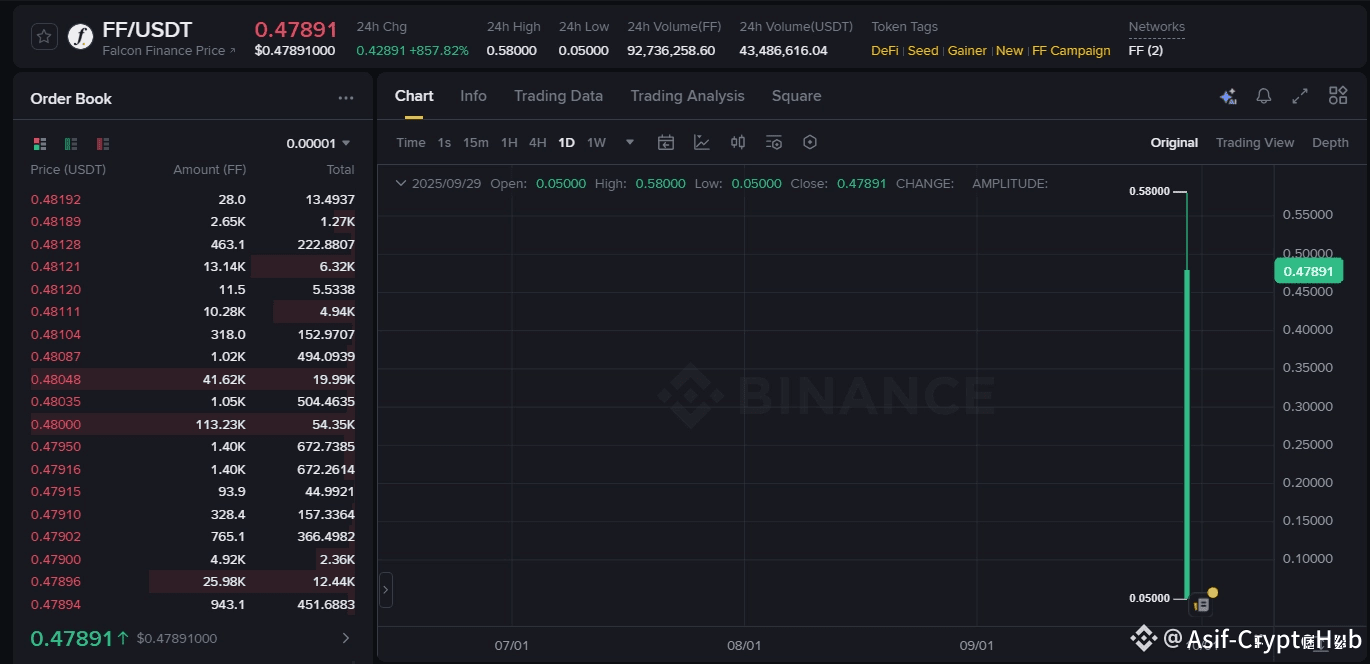Screen dimensions: 1370x664
Task: Click the 0.48000 sell order row
Action: coord(192,424)
